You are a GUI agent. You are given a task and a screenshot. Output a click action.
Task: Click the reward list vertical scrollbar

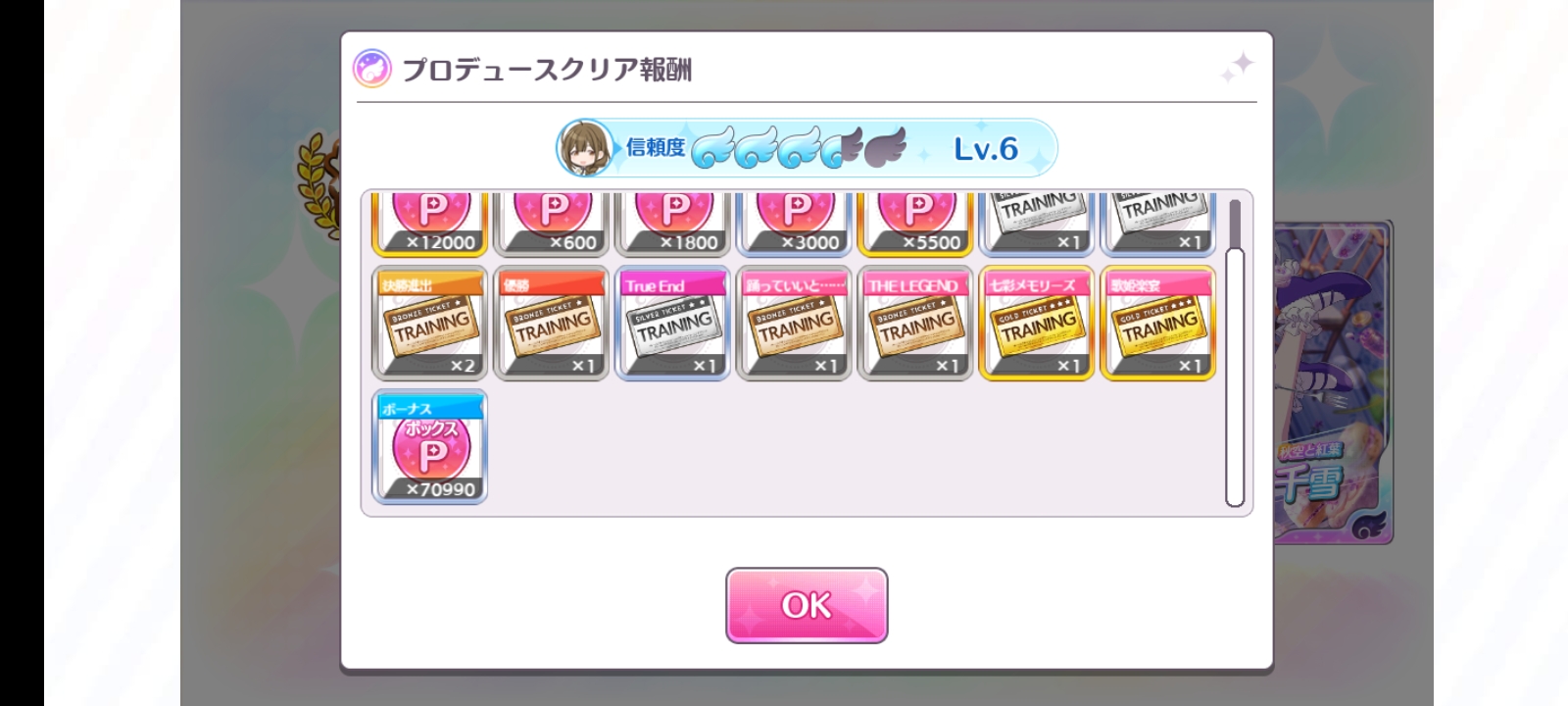(x=1235, y=353)
